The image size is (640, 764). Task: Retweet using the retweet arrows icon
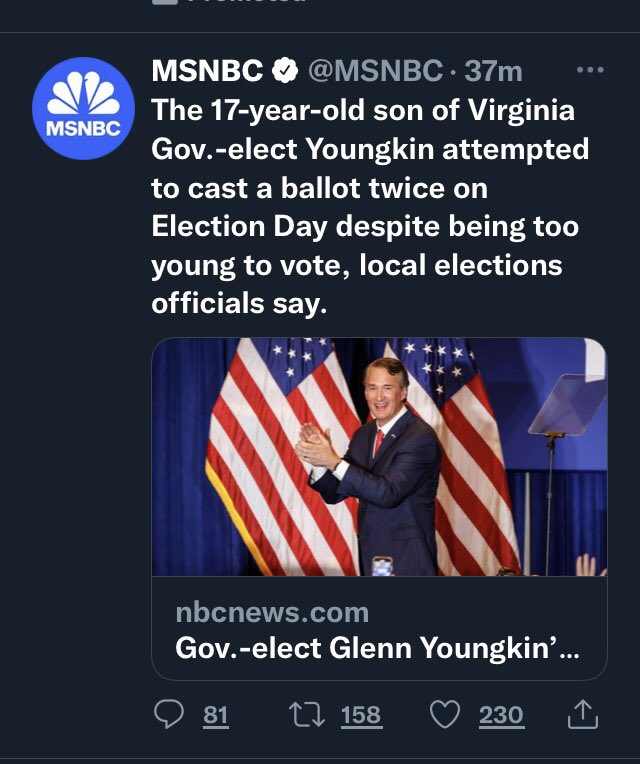pyautogui.click(x=307, y=714)
